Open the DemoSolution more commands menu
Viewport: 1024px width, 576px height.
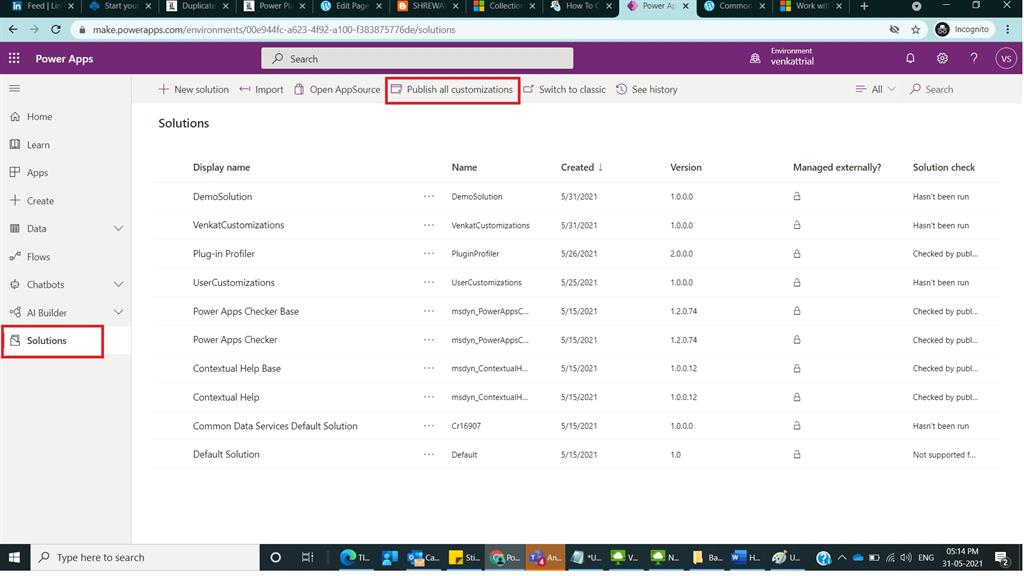pyautogui.click(x=428, y=196)
